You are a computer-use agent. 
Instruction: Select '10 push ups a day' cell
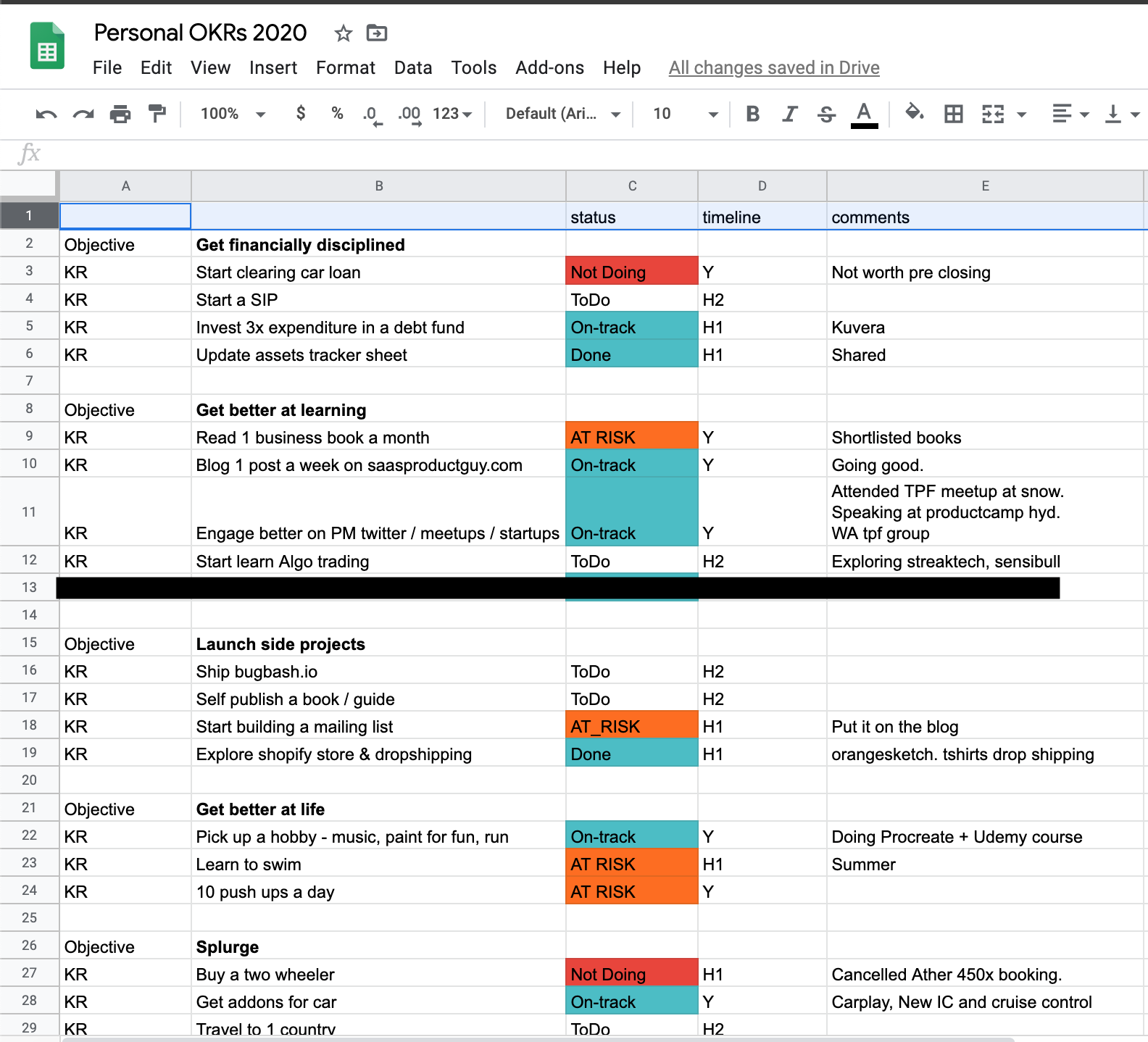378,891
